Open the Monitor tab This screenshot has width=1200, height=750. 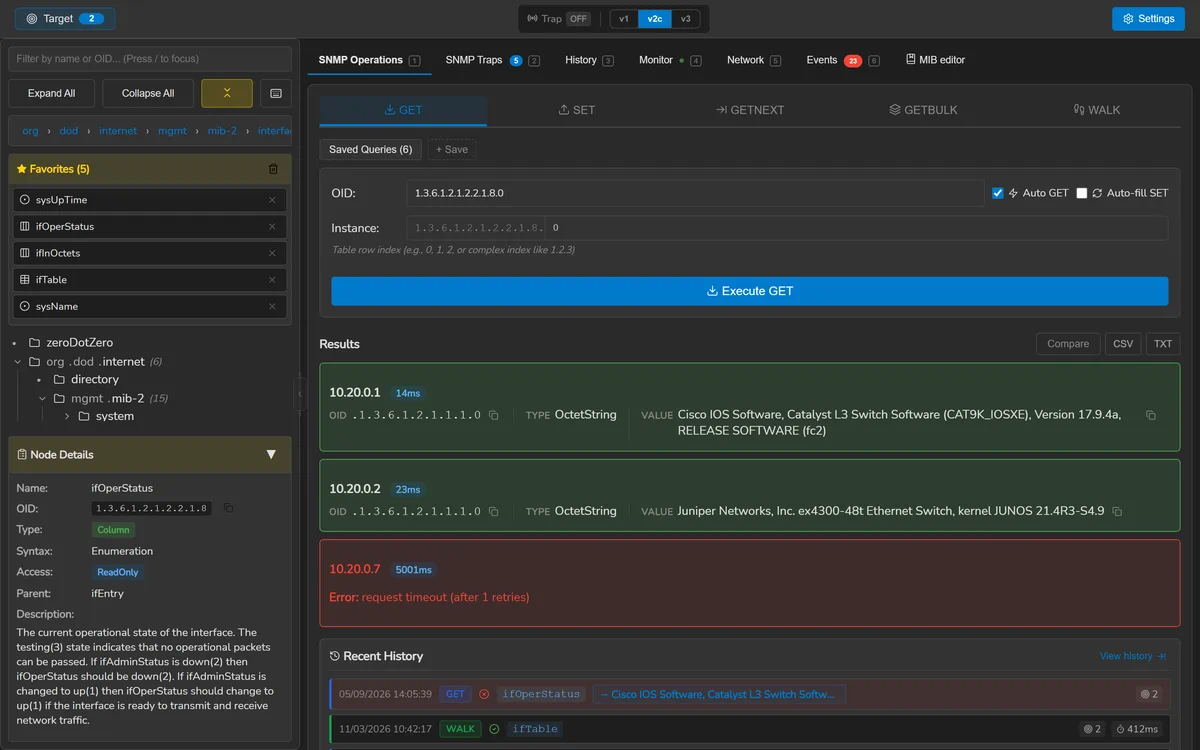pyautogui.click(x=670, y=60)
